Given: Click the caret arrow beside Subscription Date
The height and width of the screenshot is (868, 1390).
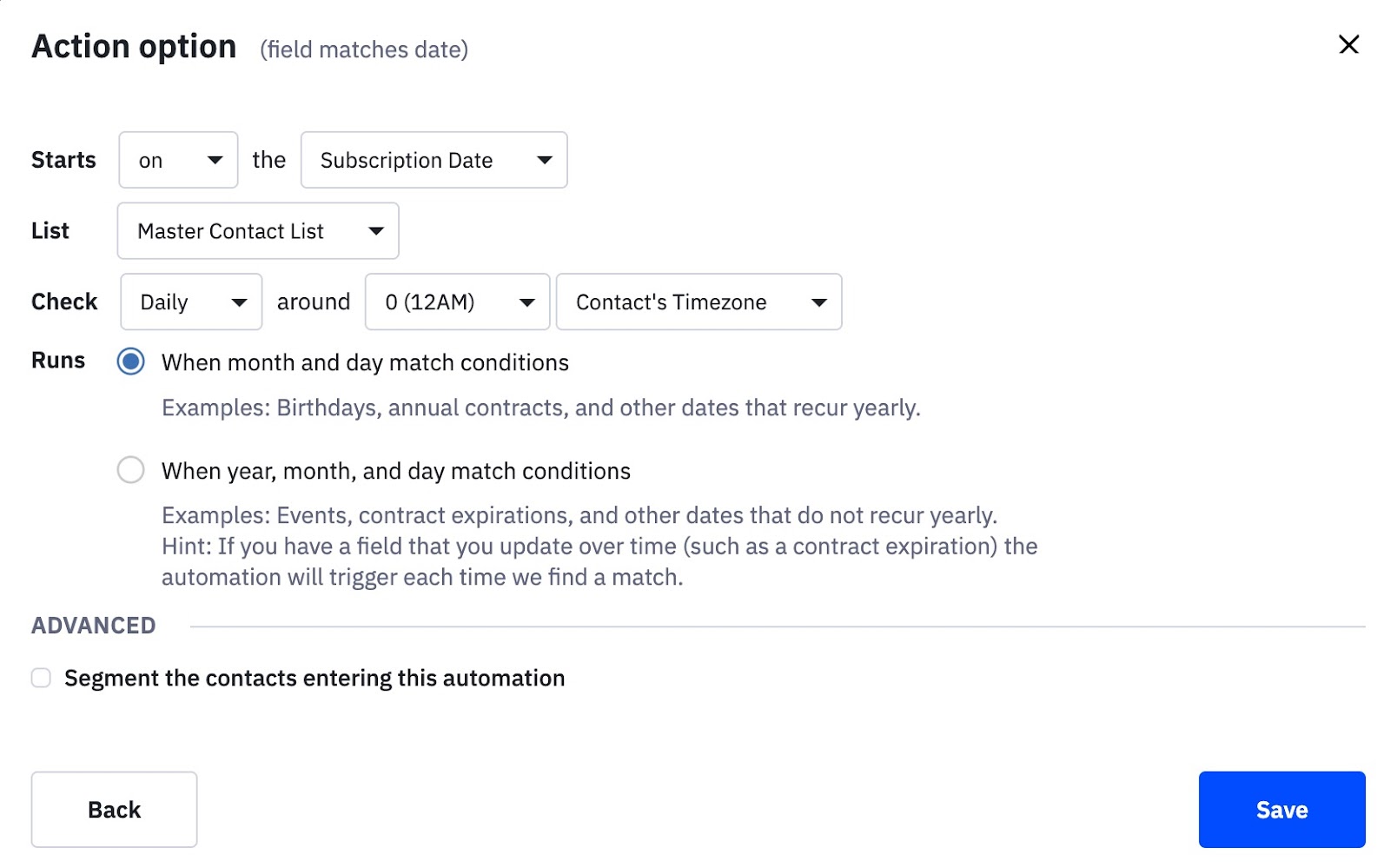Looking at the screenshot, I should pos(545,160).
